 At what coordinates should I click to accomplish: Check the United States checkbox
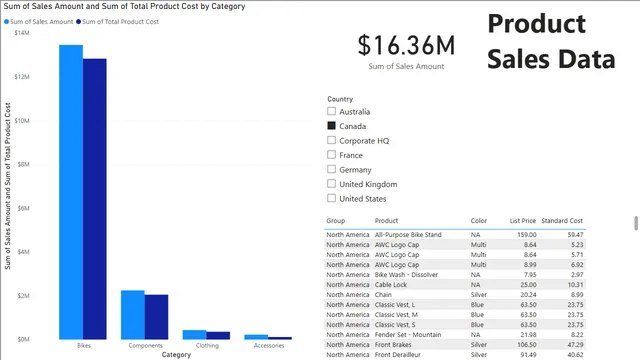click(x=331, y=198)
